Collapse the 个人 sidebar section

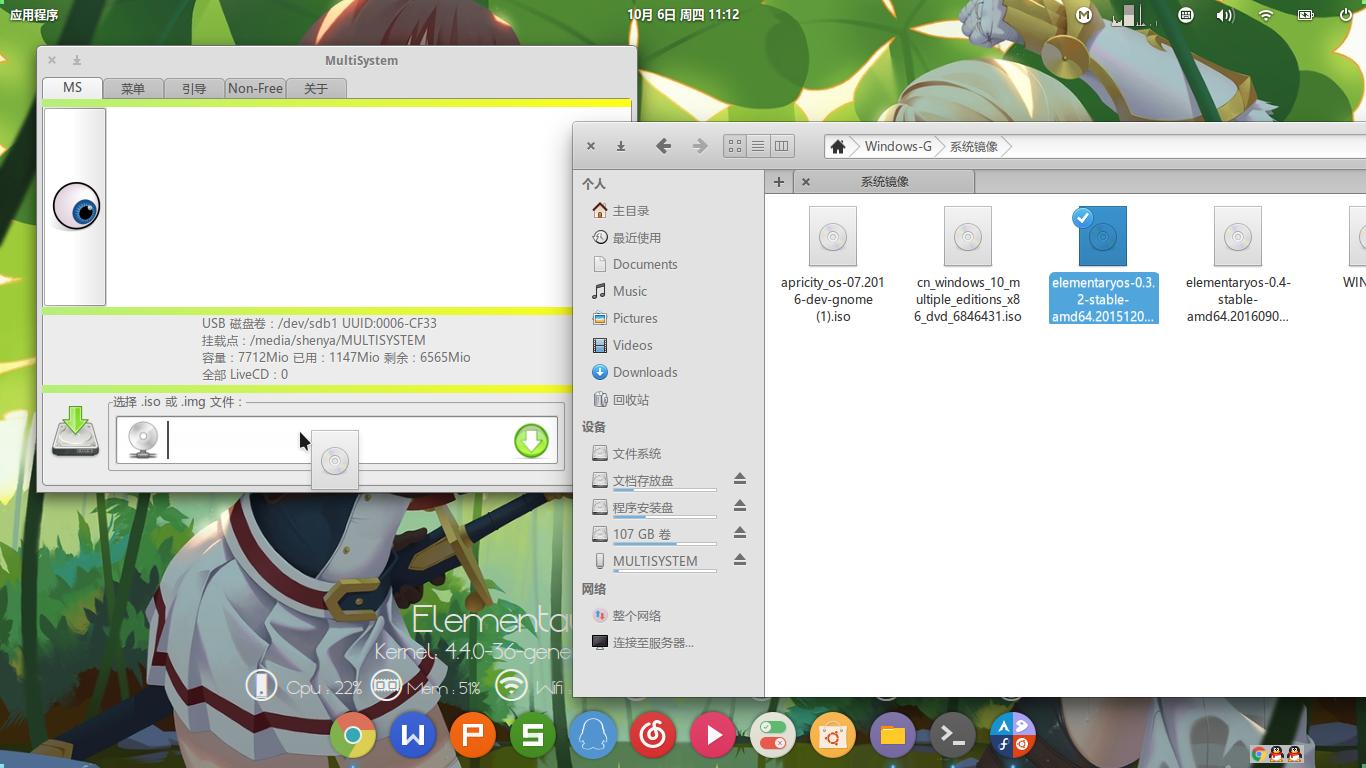pyautogui.click(x=594, y=184)
